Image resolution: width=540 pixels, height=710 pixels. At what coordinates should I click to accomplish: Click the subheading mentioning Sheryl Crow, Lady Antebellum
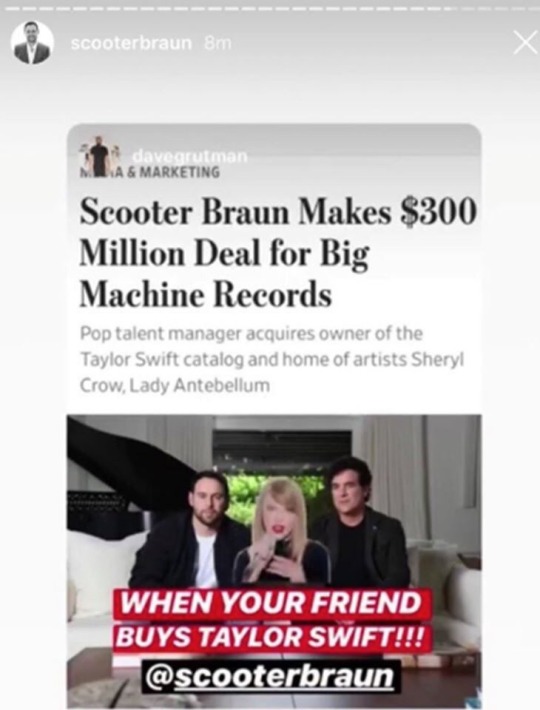[x=272, y=360]
